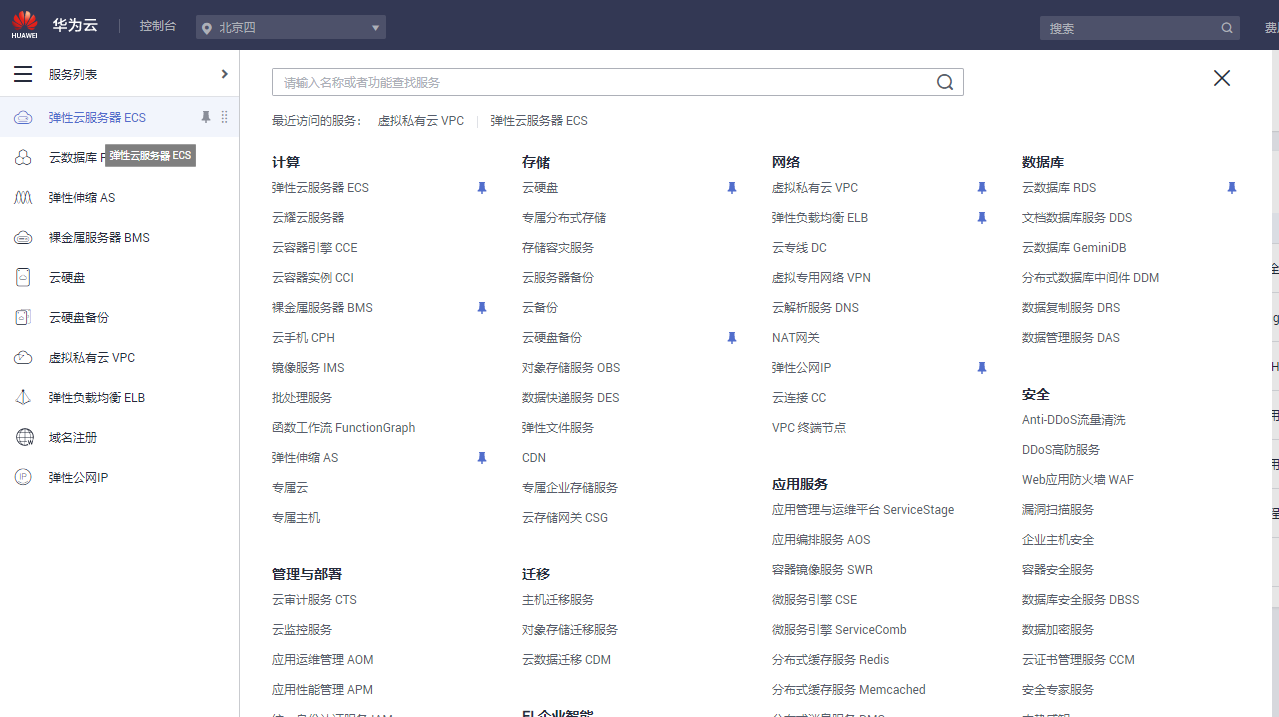Open the 北京四 region dropdown
1279x717 pixels.
291,27
